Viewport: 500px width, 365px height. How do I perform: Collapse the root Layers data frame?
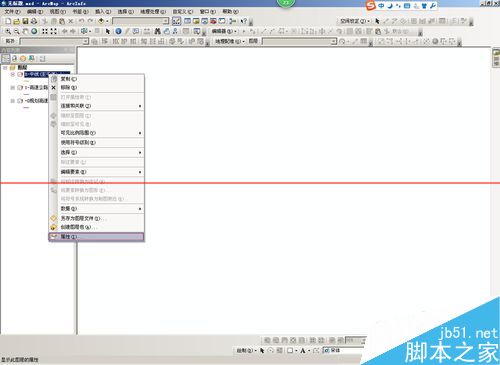coord(5,68)
